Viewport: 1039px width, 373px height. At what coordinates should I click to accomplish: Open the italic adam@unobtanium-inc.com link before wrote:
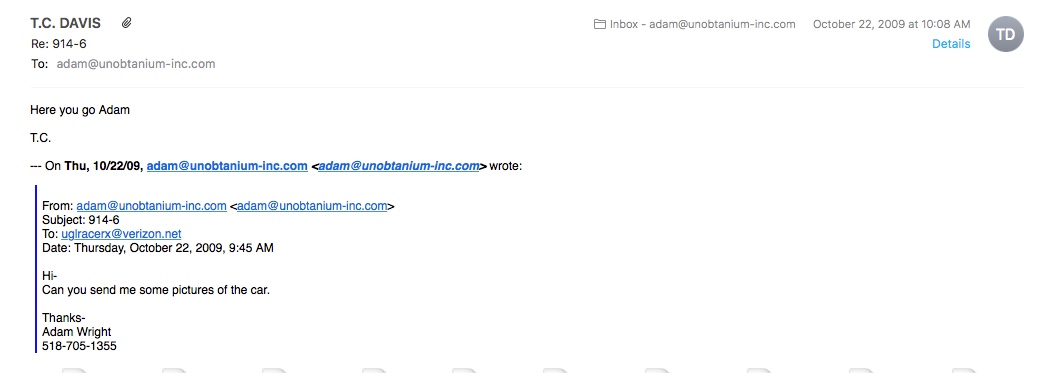point(399,166)
